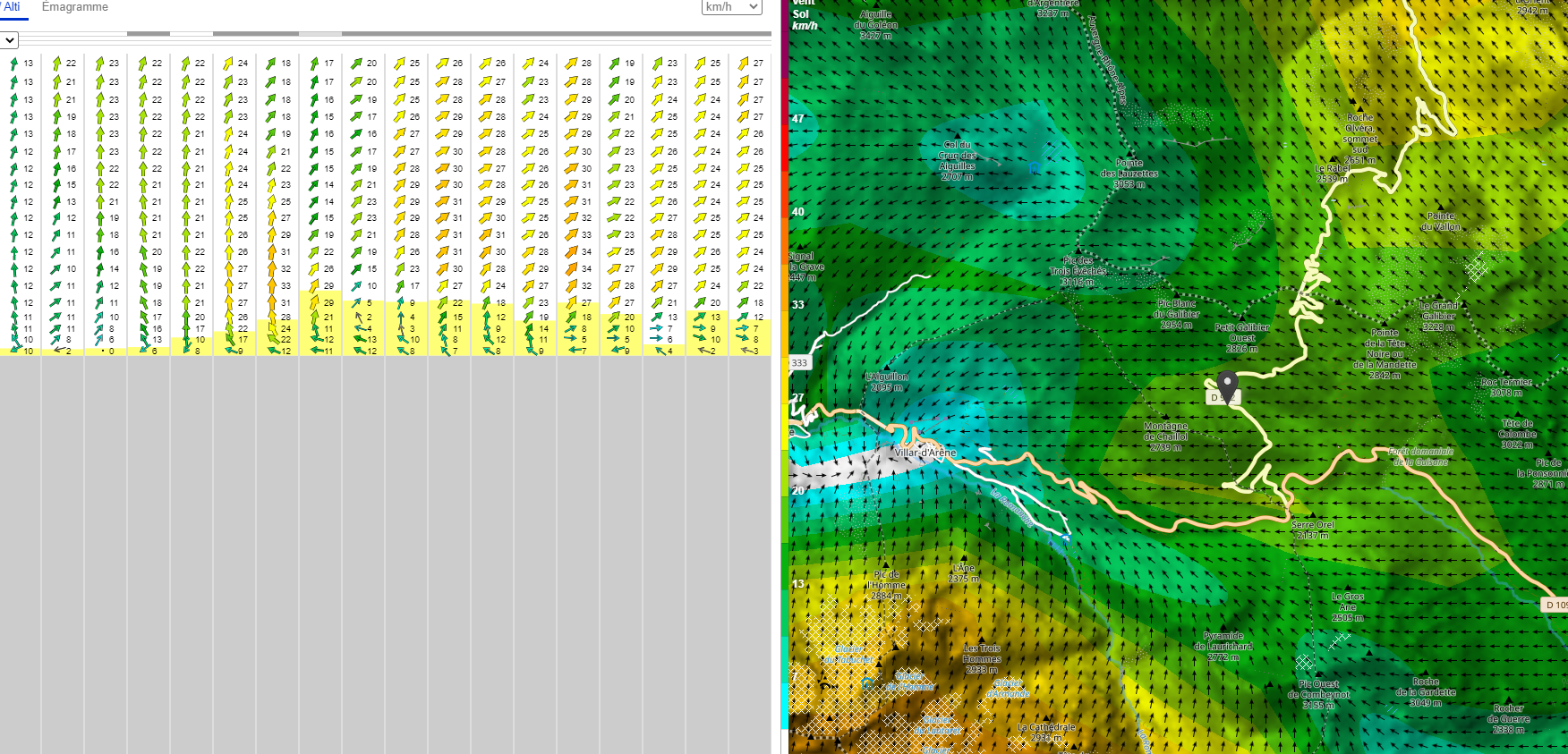
Task: Click the red band of the wind color scale
Action: [x=786, y=148]
